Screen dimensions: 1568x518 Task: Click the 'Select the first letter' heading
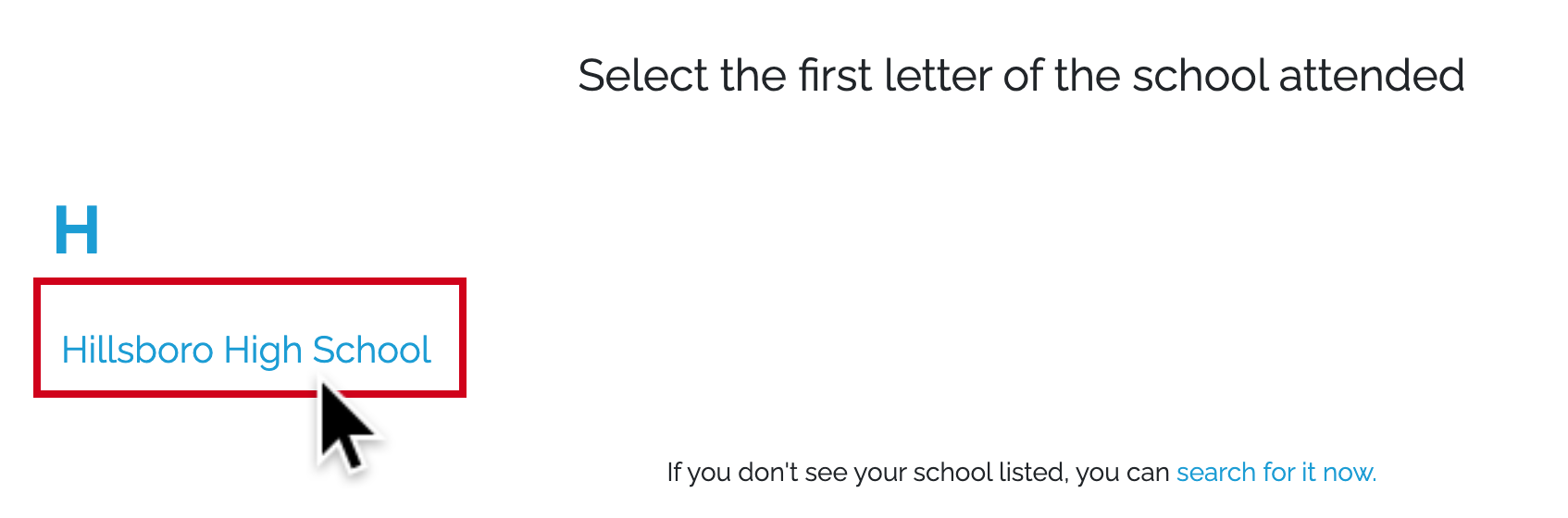[1021, 75]
